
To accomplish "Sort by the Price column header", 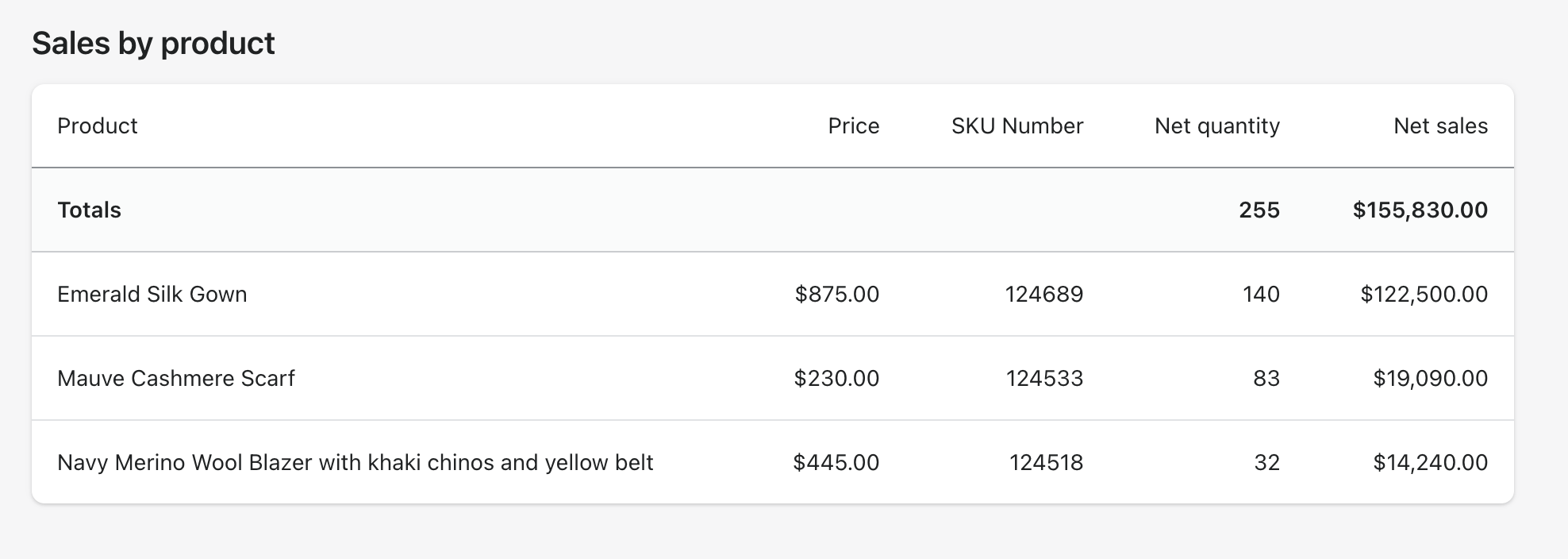I will (853, 126).
